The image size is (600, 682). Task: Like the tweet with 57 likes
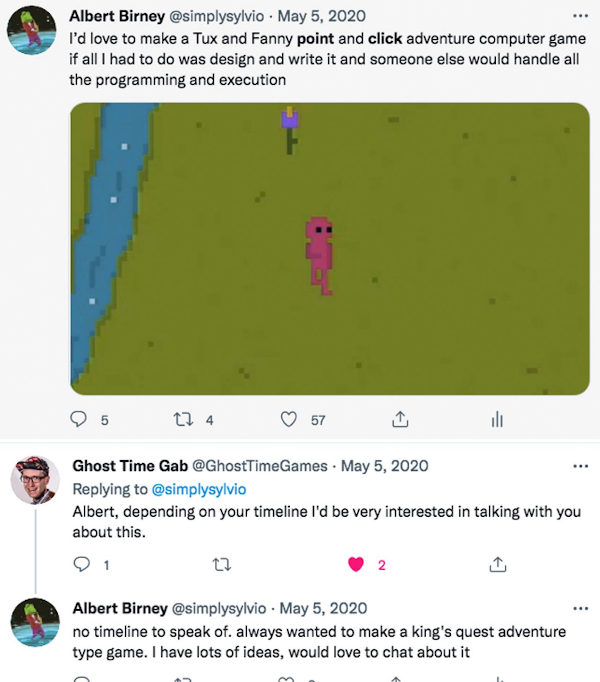[289, 420]
